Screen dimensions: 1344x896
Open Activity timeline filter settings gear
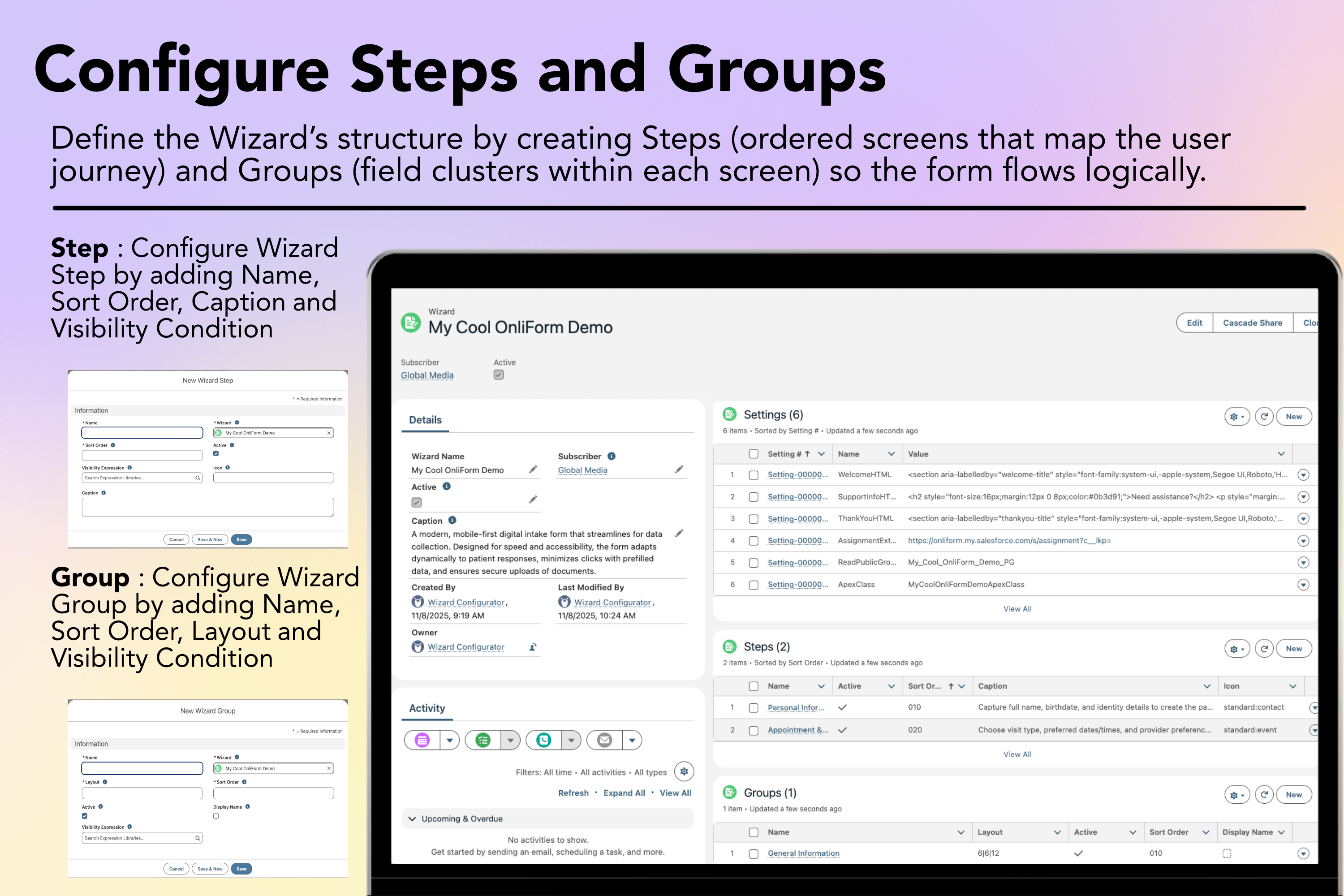(x=684, y=771)
